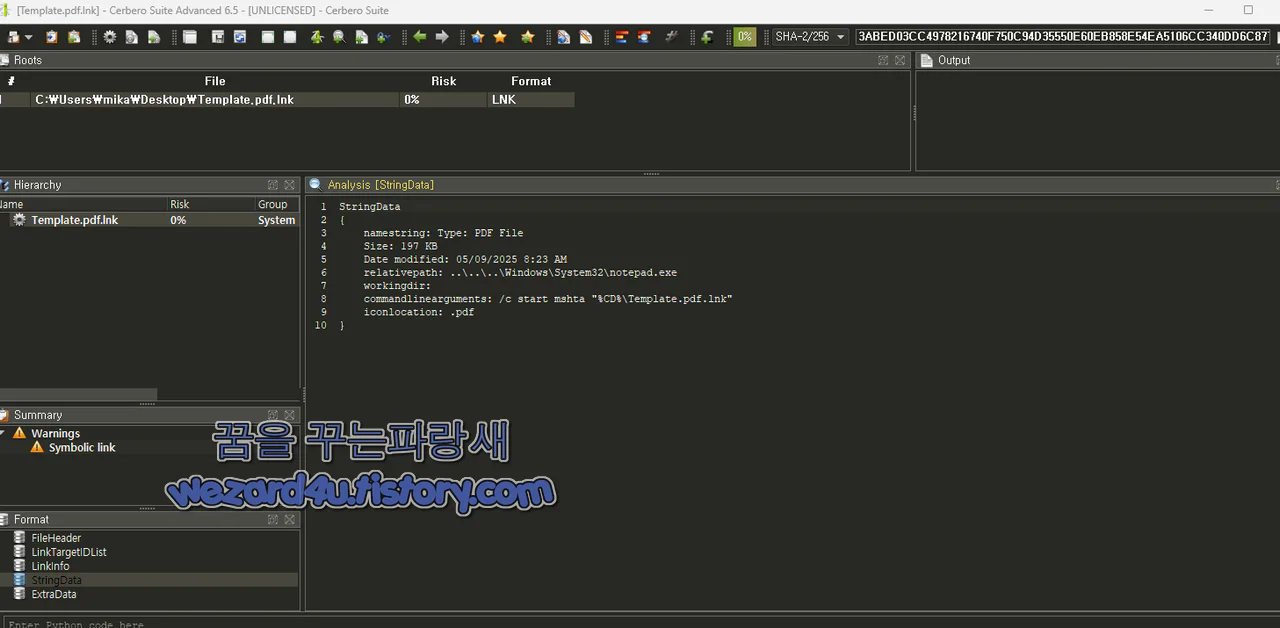
Task: Click the first clipboard toolbar icon
Action: 51,37
